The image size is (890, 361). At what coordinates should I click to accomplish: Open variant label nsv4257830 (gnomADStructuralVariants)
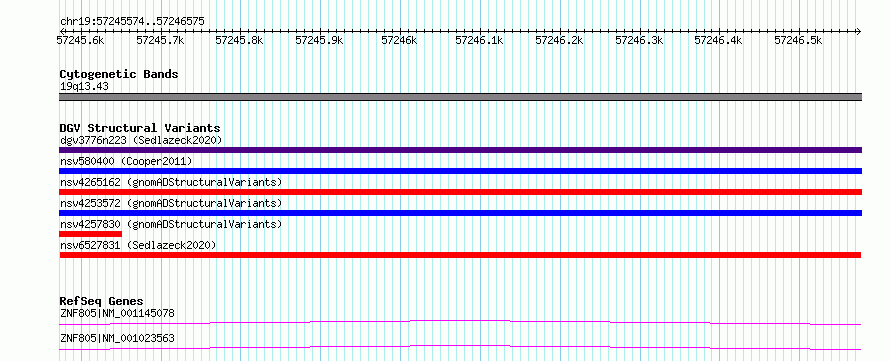[x=171, y=224]
